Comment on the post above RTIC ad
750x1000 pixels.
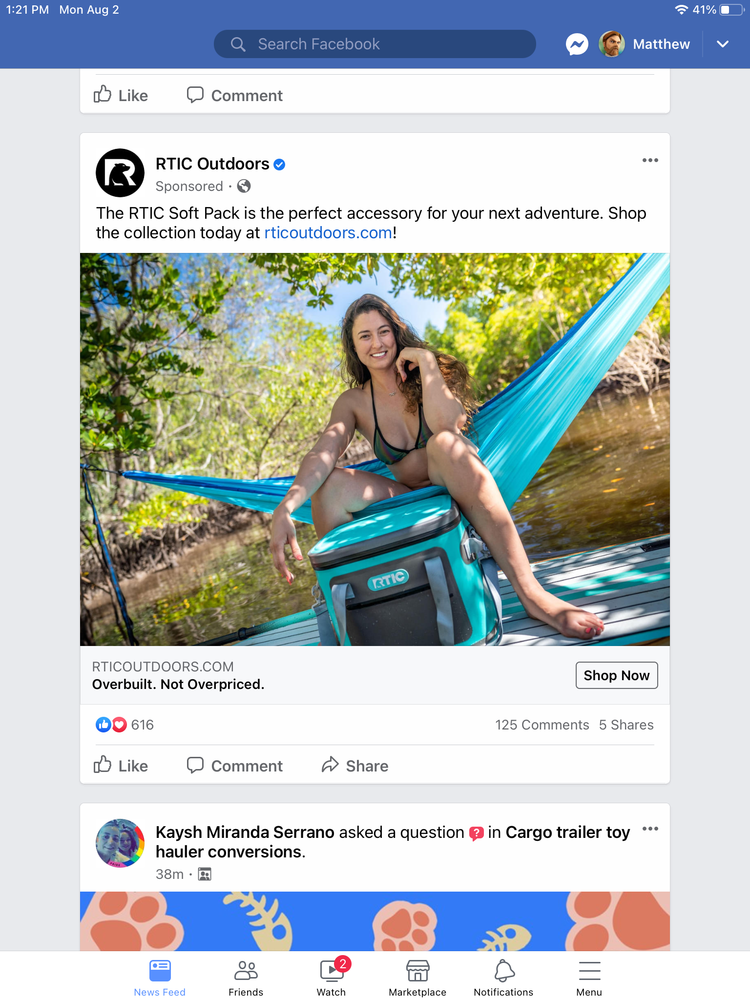[x=235, y=96]
